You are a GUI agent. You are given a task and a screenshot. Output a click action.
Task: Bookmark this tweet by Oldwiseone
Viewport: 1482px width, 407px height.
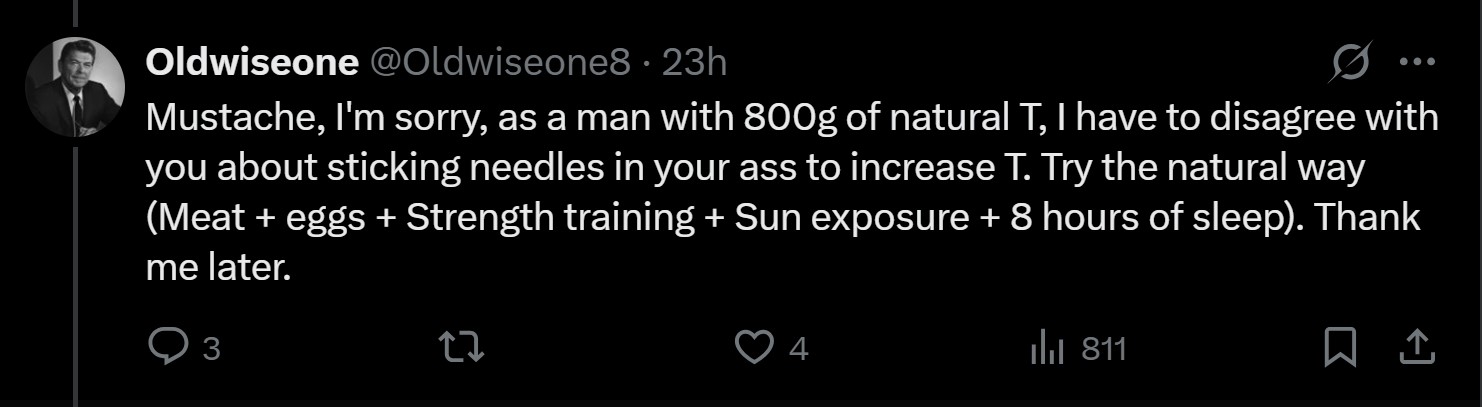[x=1340, y=347]
